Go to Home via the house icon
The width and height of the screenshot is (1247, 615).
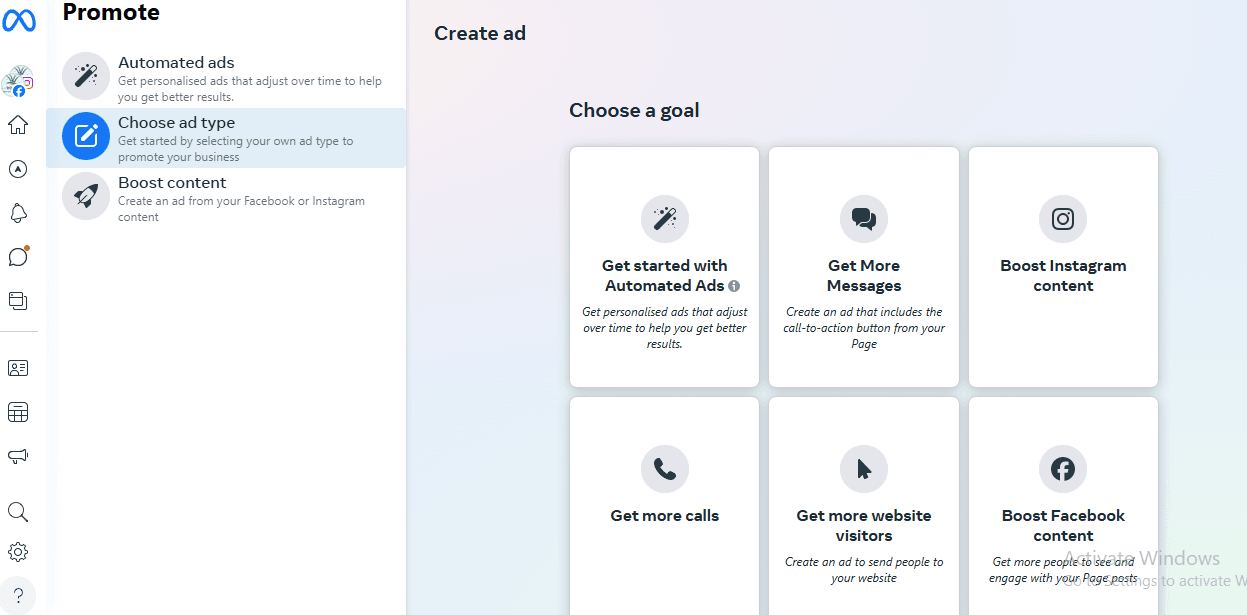(18, 125)
